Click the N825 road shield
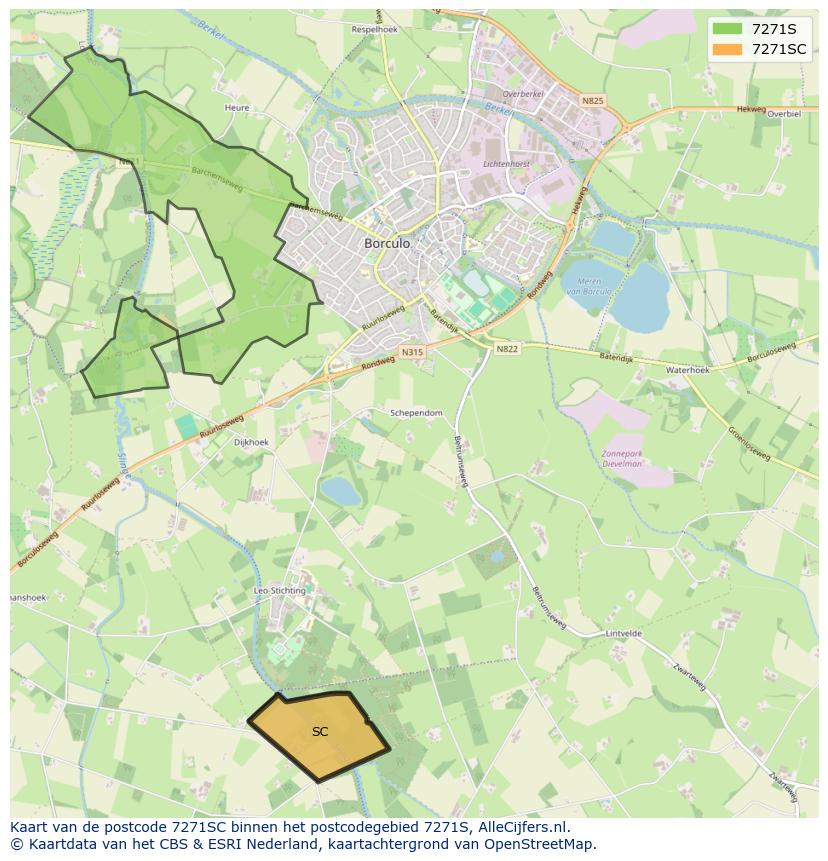The height and width of the screenshot is (861, 828). coord(593,101)
